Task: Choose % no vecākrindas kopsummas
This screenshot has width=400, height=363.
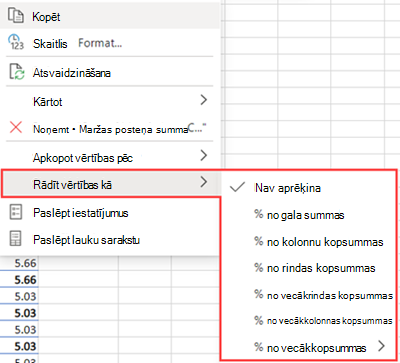Action: 309,295
